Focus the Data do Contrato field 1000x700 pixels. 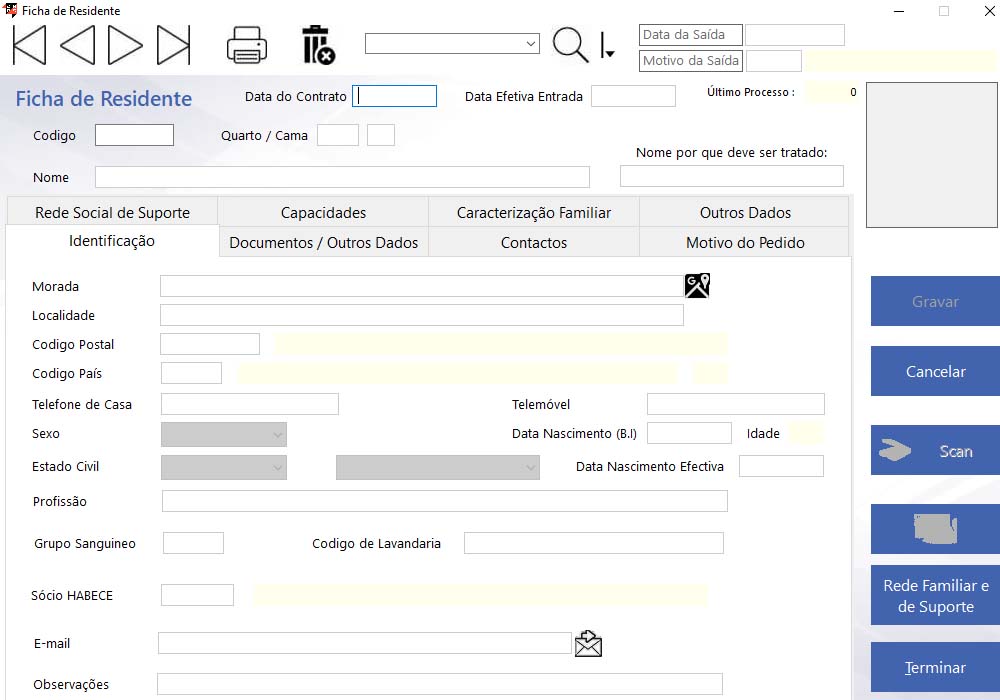394,96
